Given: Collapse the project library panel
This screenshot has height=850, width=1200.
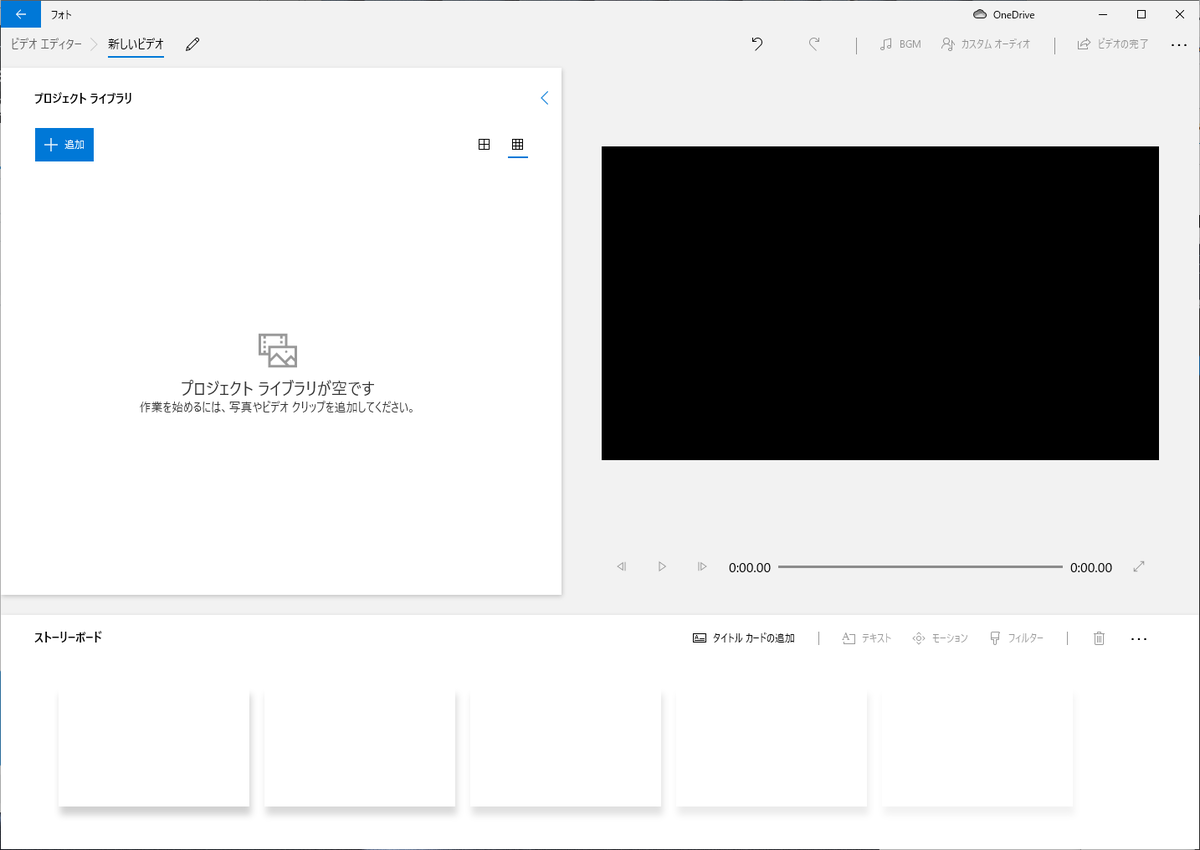Looking at the screenshot, I should tap(544, 98).
